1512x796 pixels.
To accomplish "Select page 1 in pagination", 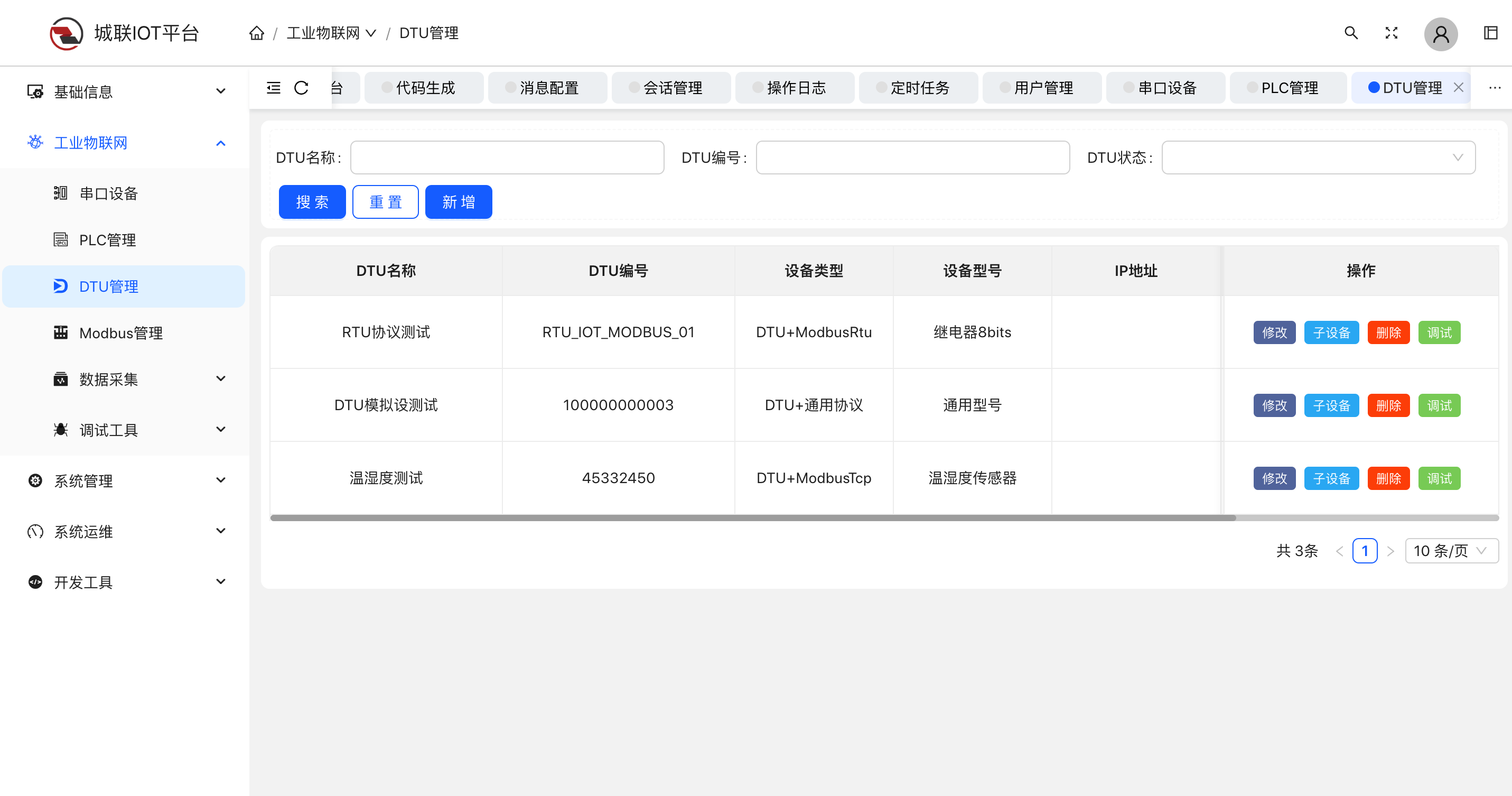I will click(x=1365, y=551).
